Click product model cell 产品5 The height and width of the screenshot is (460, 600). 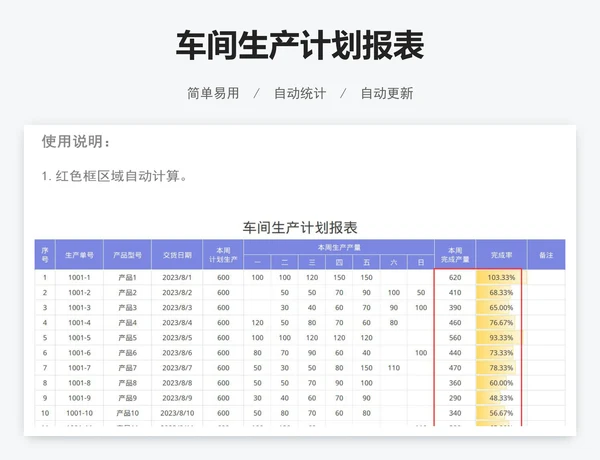coord(127,338)
